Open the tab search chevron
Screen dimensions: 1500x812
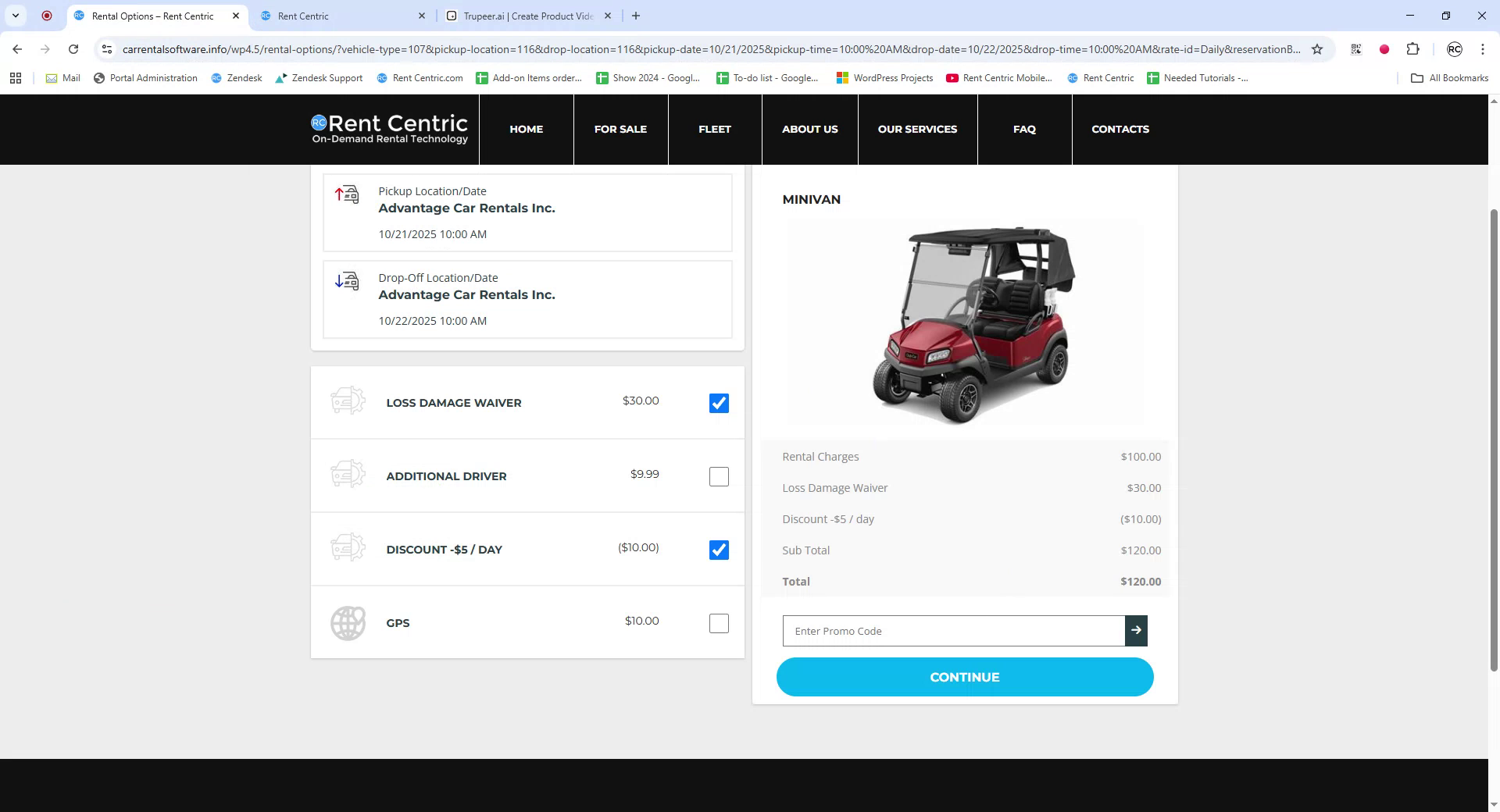[x=13, y=16]
